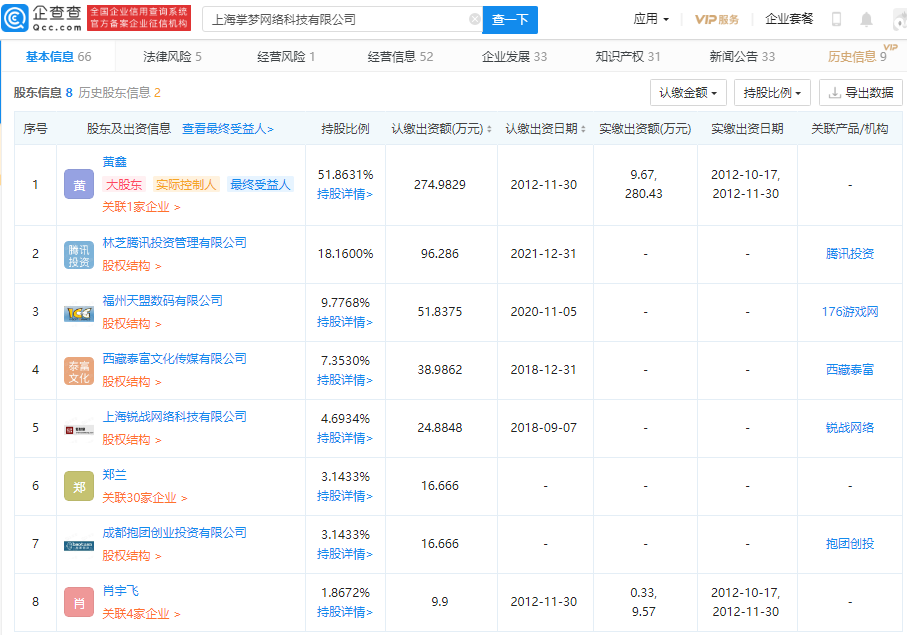Click the 上海锐战网络 company logo icon
Image resolution: width=907 pixels, height=635 pixels.
coord(79,429)
